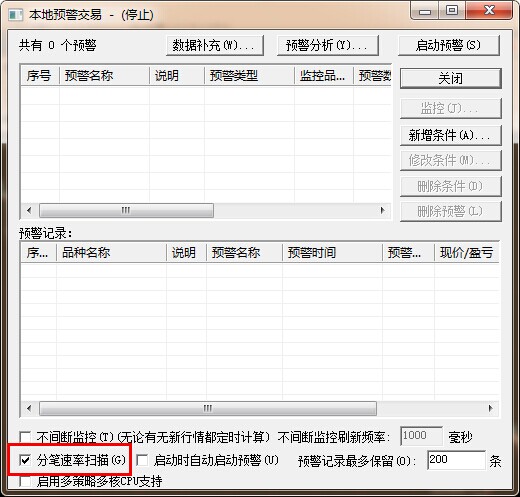Click the window icon in title bar
The width and height of the screenshot is (520, 497).
coord(16,15)
